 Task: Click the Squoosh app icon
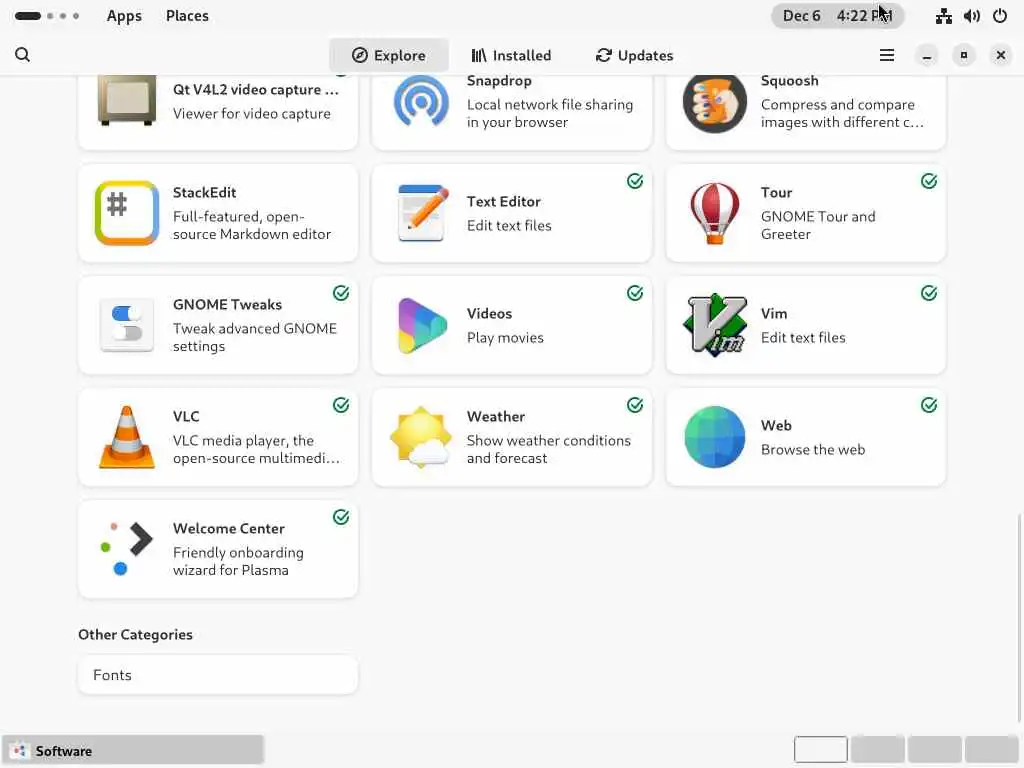[x=714, y=103]
